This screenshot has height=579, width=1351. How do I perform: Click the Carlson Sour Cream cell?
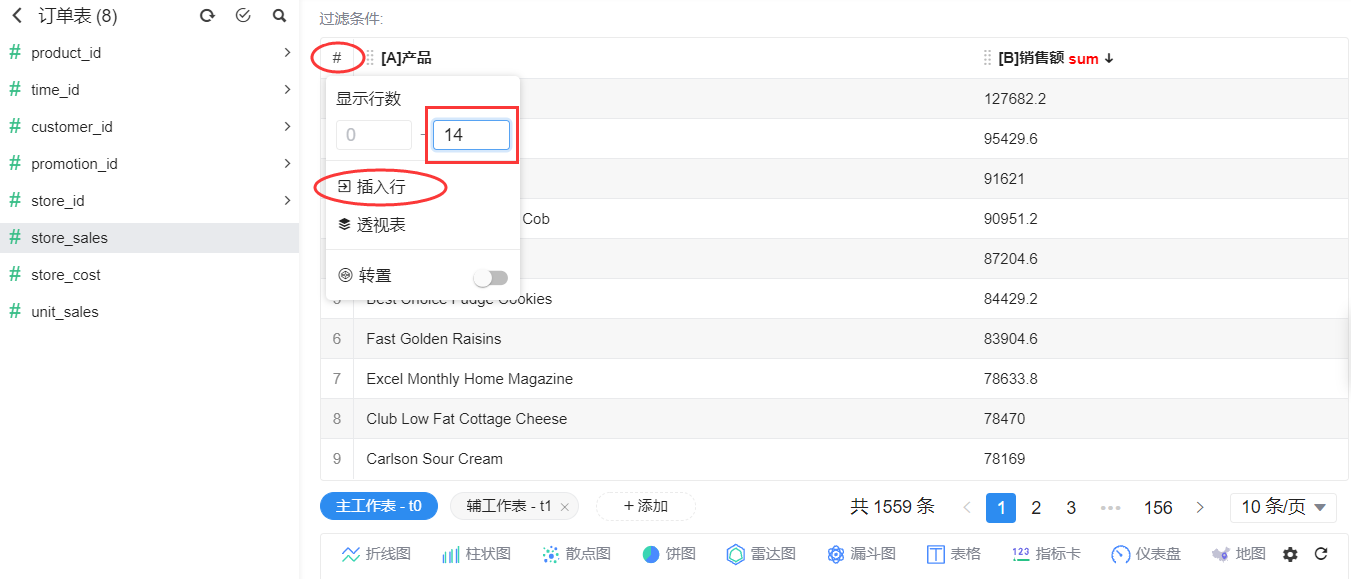663,459
